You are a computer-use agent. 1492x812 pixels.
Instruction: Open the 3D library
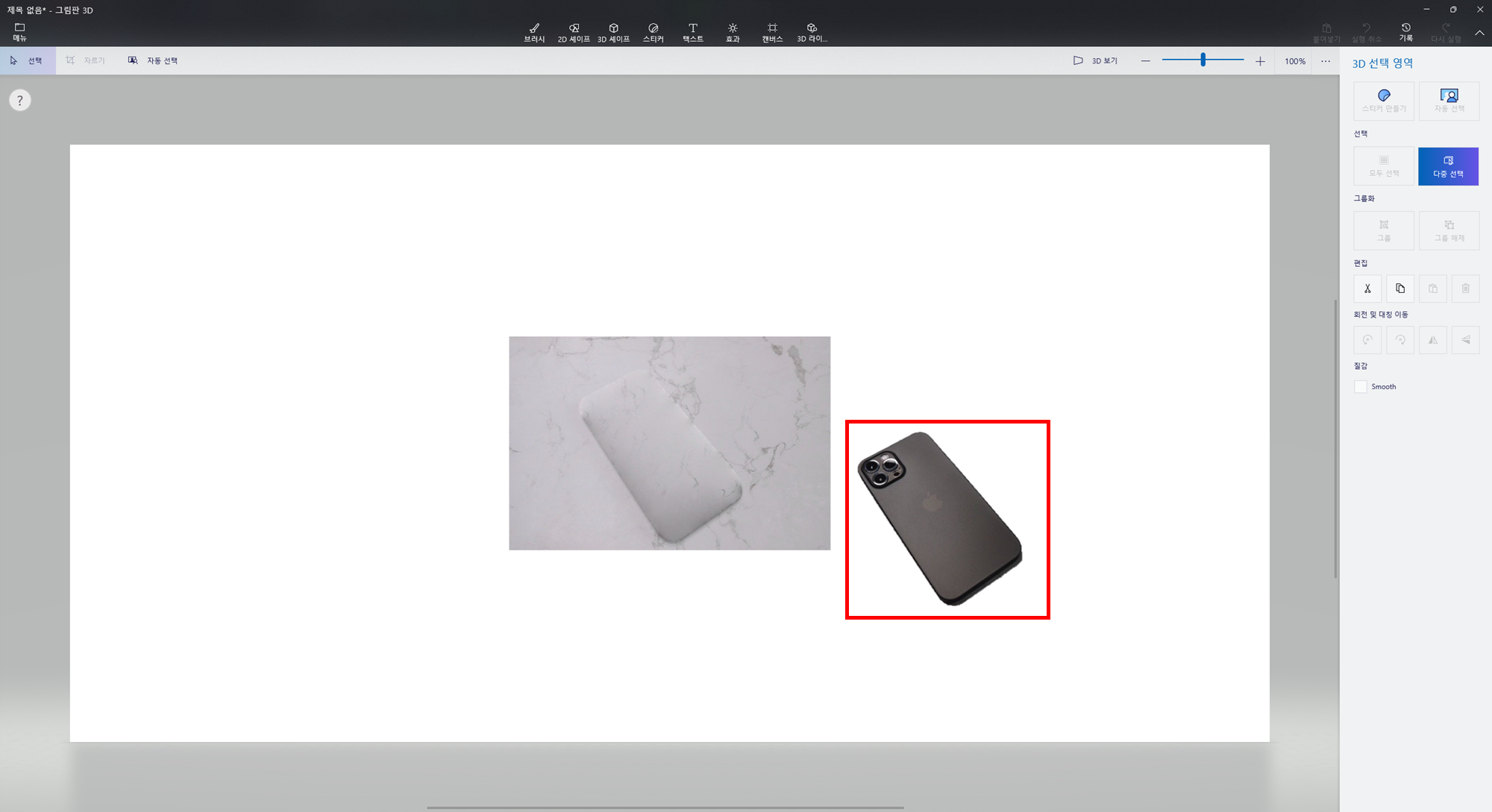(812, 32)
